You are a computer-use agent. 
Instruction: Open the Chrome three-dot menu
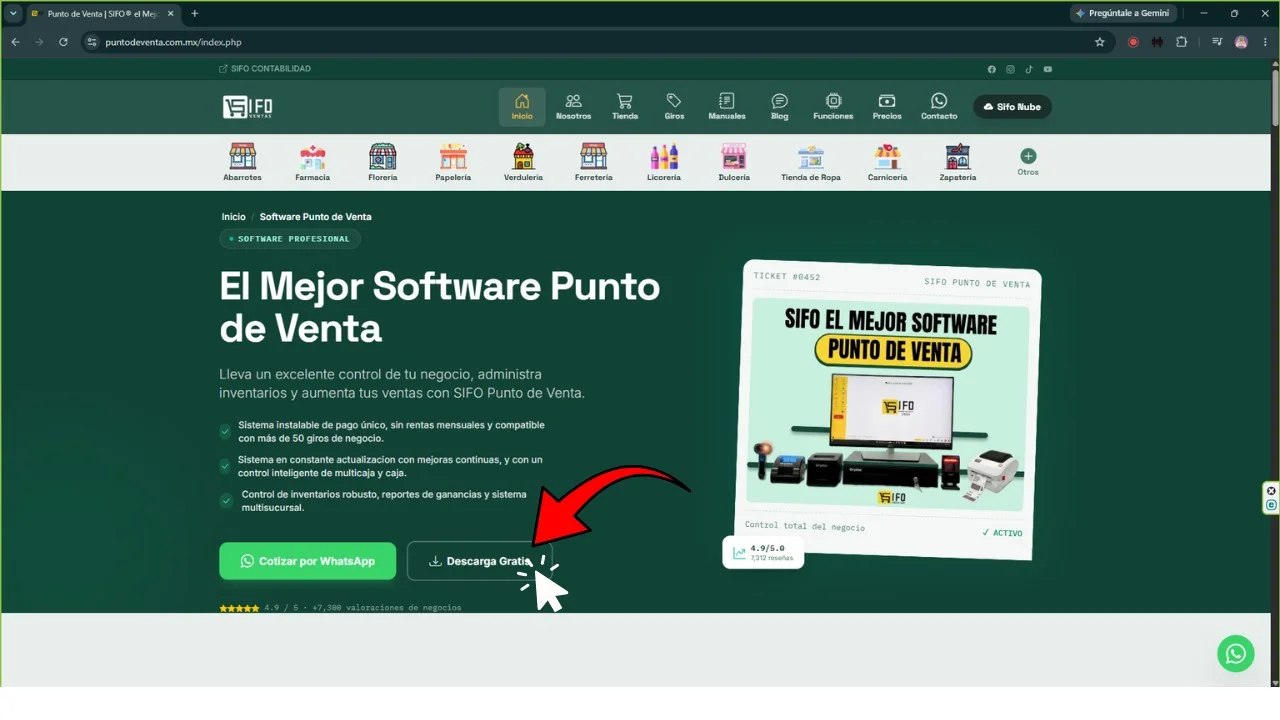1265,42
